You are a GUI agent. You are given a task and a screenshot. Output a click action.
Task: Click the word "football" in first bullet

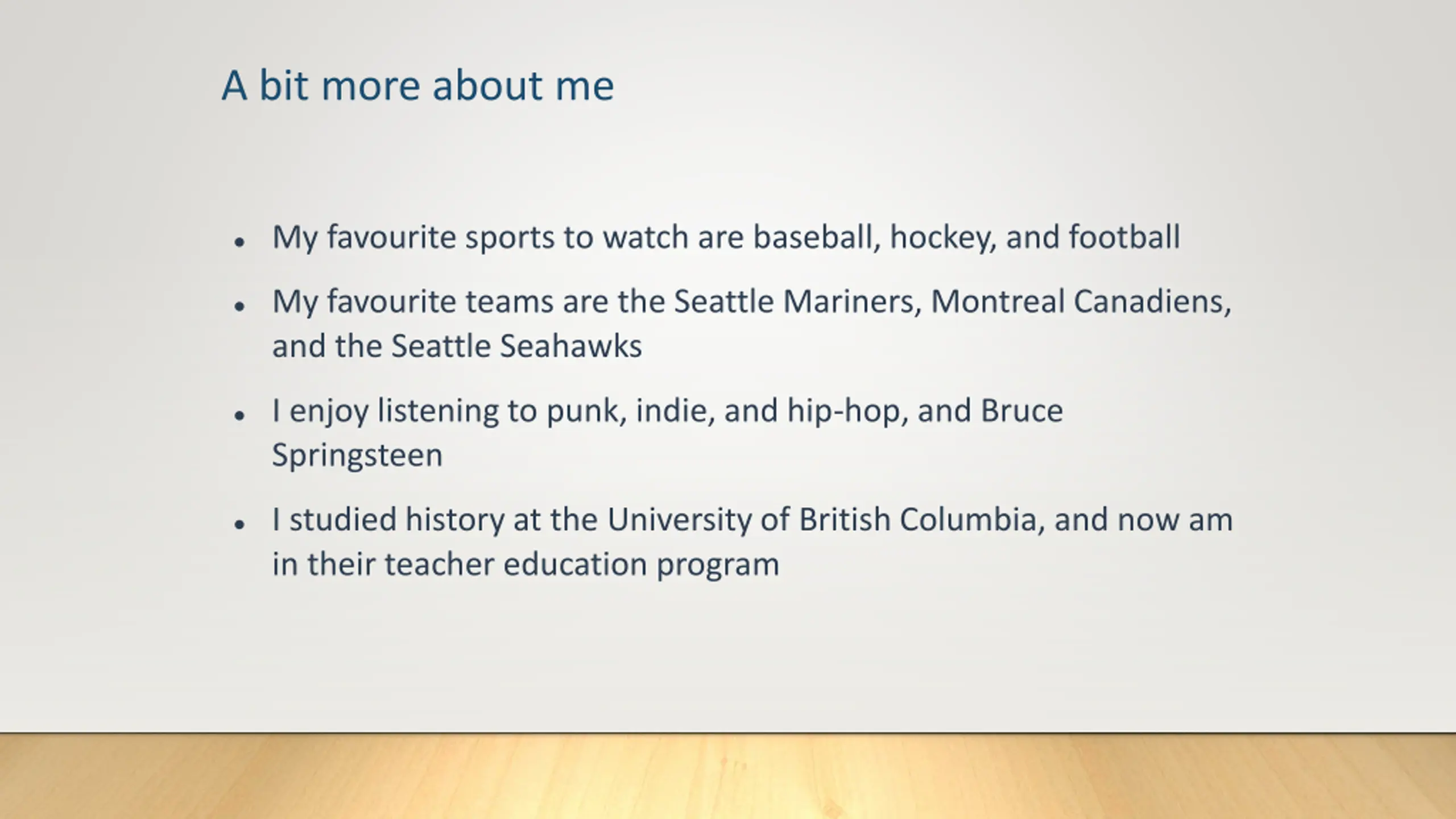1124,237
